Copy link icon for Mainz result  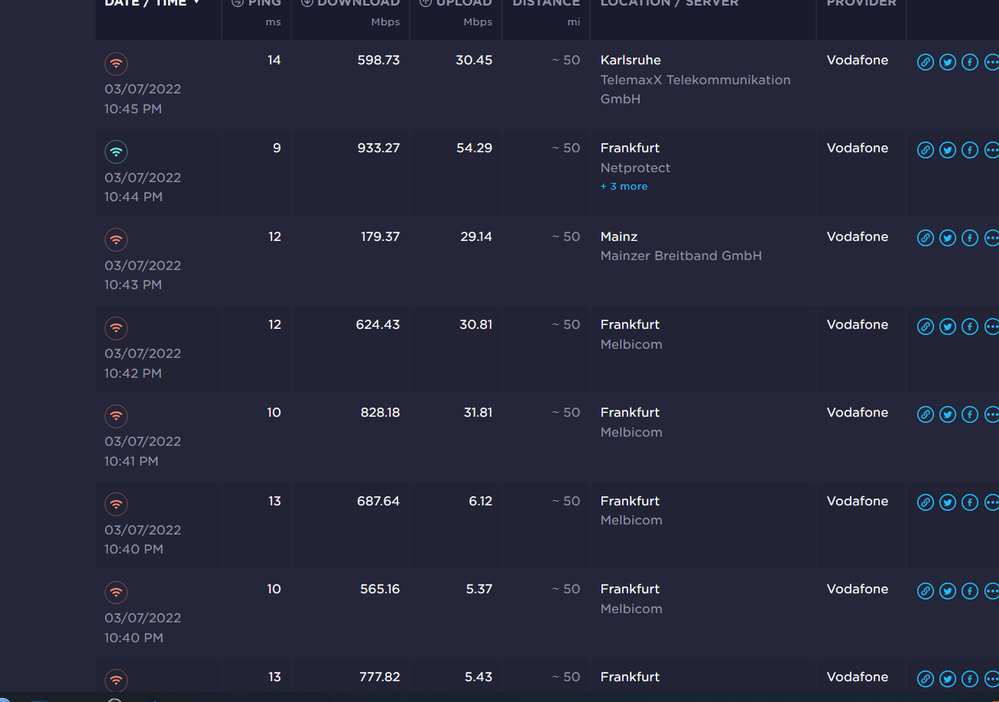925,238
